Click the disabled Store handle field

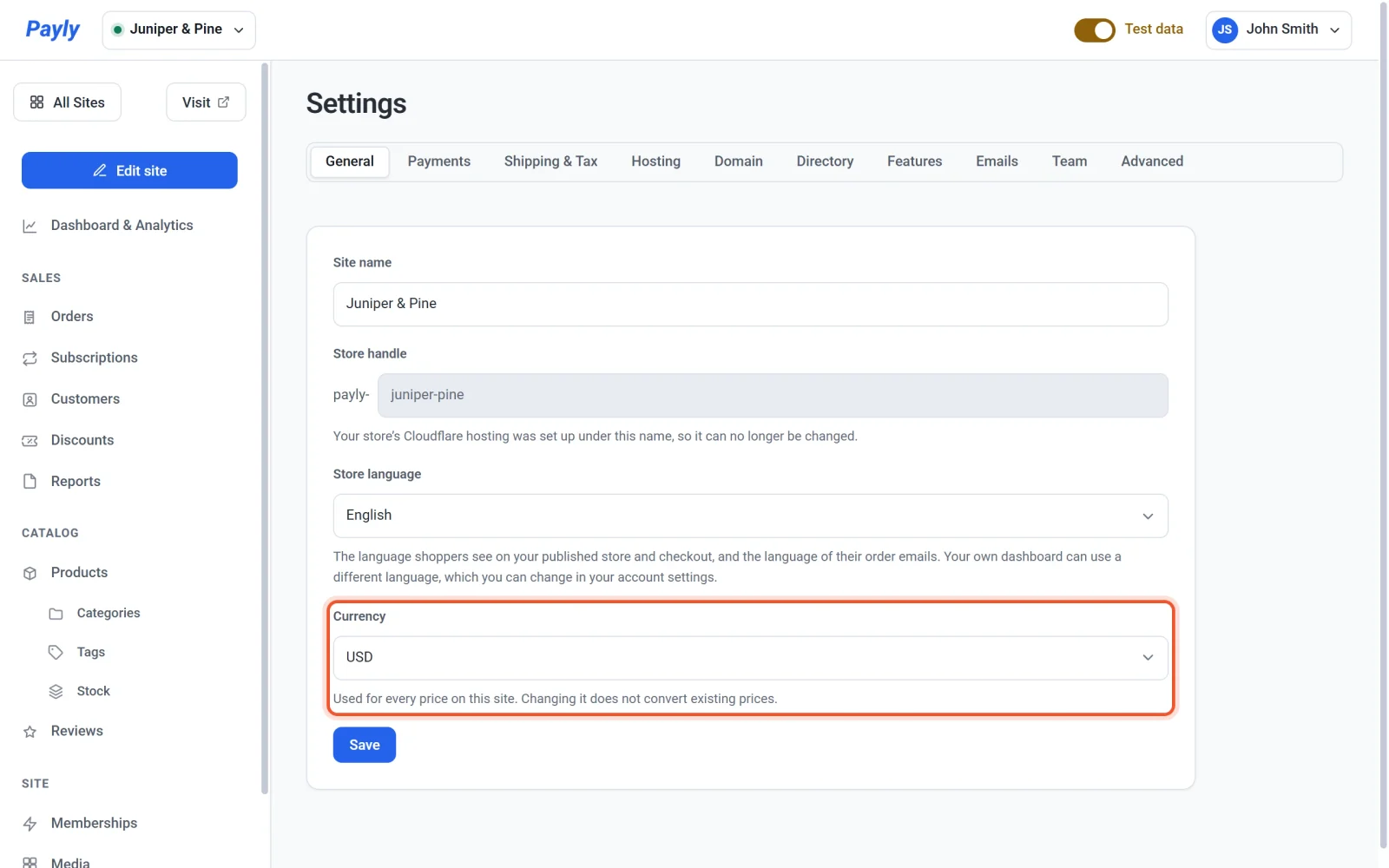[773, 395]
